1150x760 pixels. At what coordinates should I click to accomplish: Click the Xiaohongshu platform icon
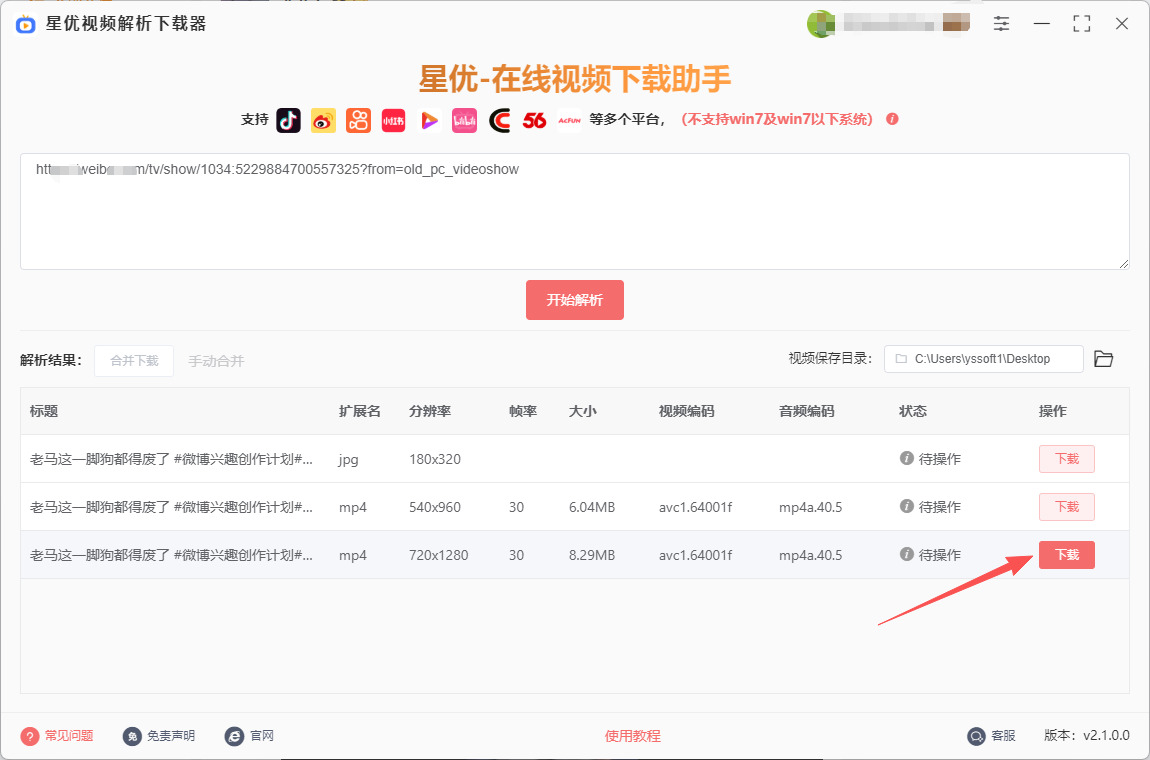394,120
